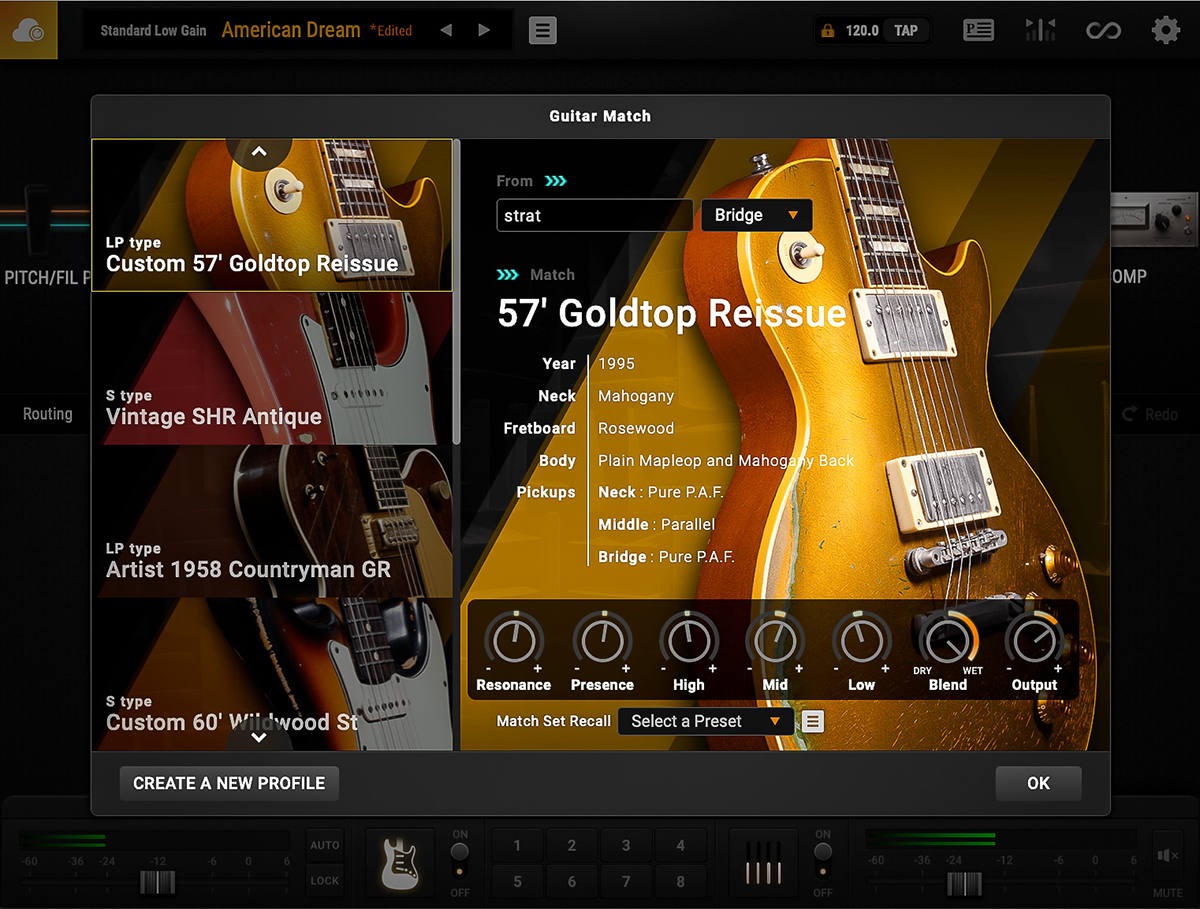Adjust the output level slider
The image size is (1200, 909).
click(x=964, y=883)
